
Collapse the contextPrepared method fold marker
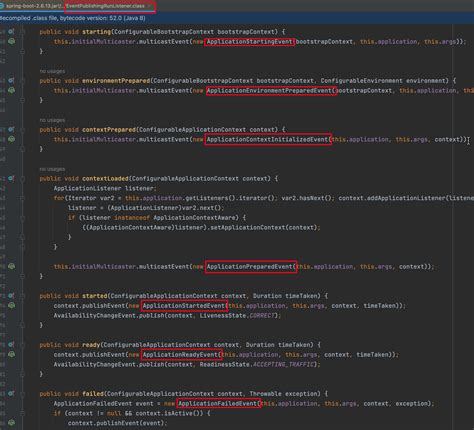coord(23,130)
